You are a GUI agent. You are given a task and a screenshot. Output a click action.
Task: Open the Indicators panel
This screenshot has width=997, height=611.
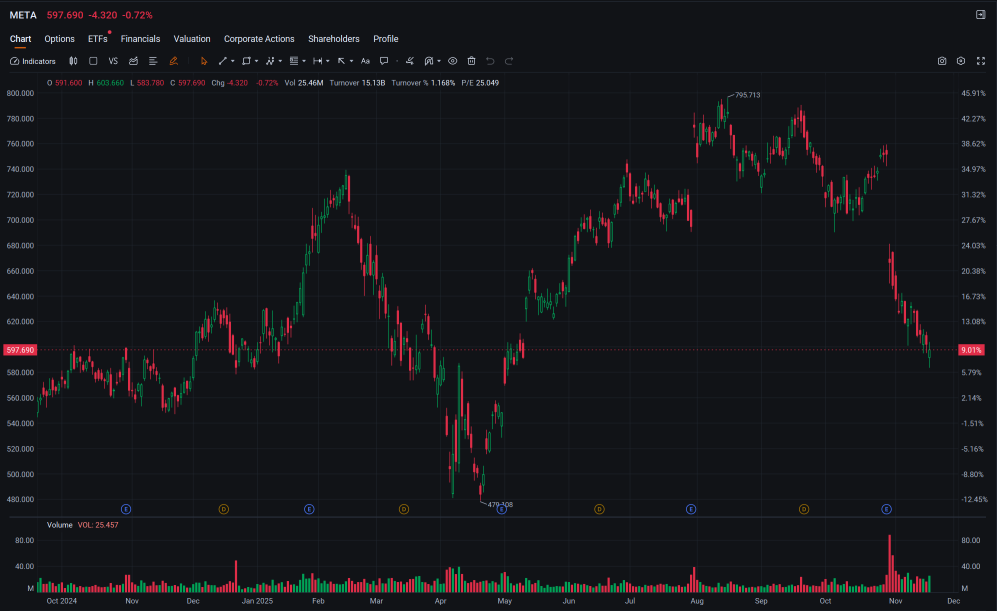33,61
